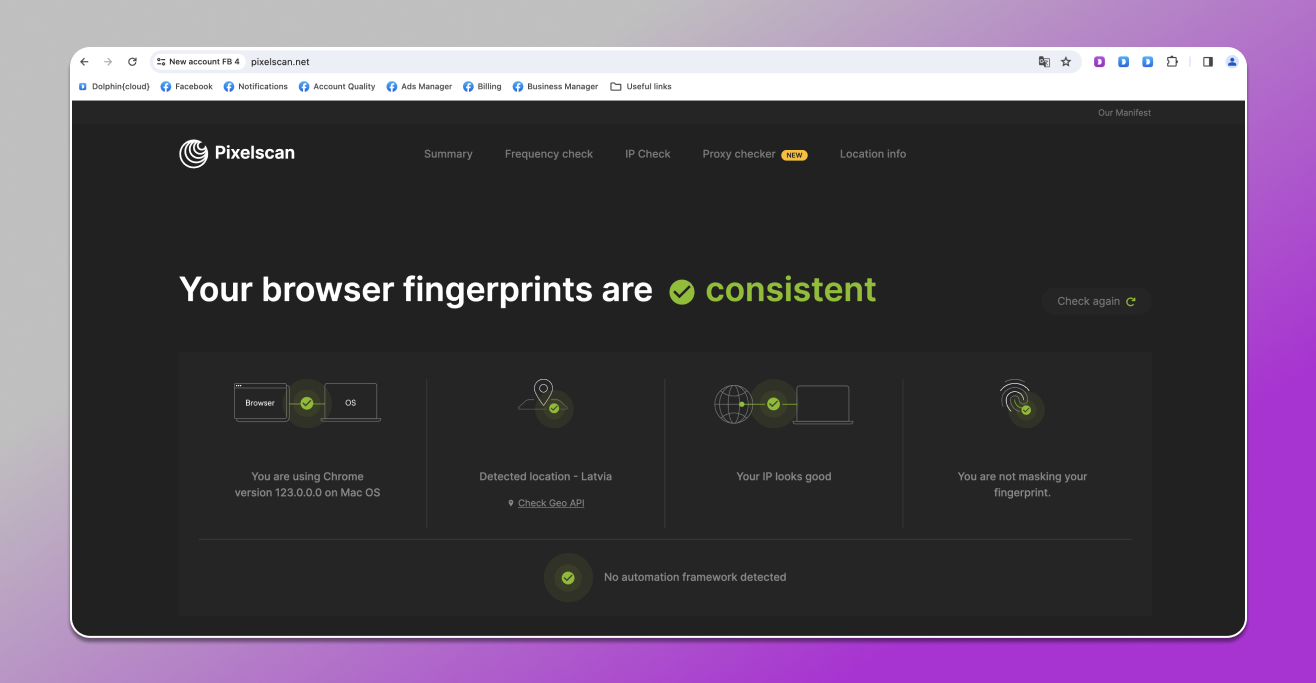
Task: Click the Pixelscan logo
Action: (x=237, y=153)
